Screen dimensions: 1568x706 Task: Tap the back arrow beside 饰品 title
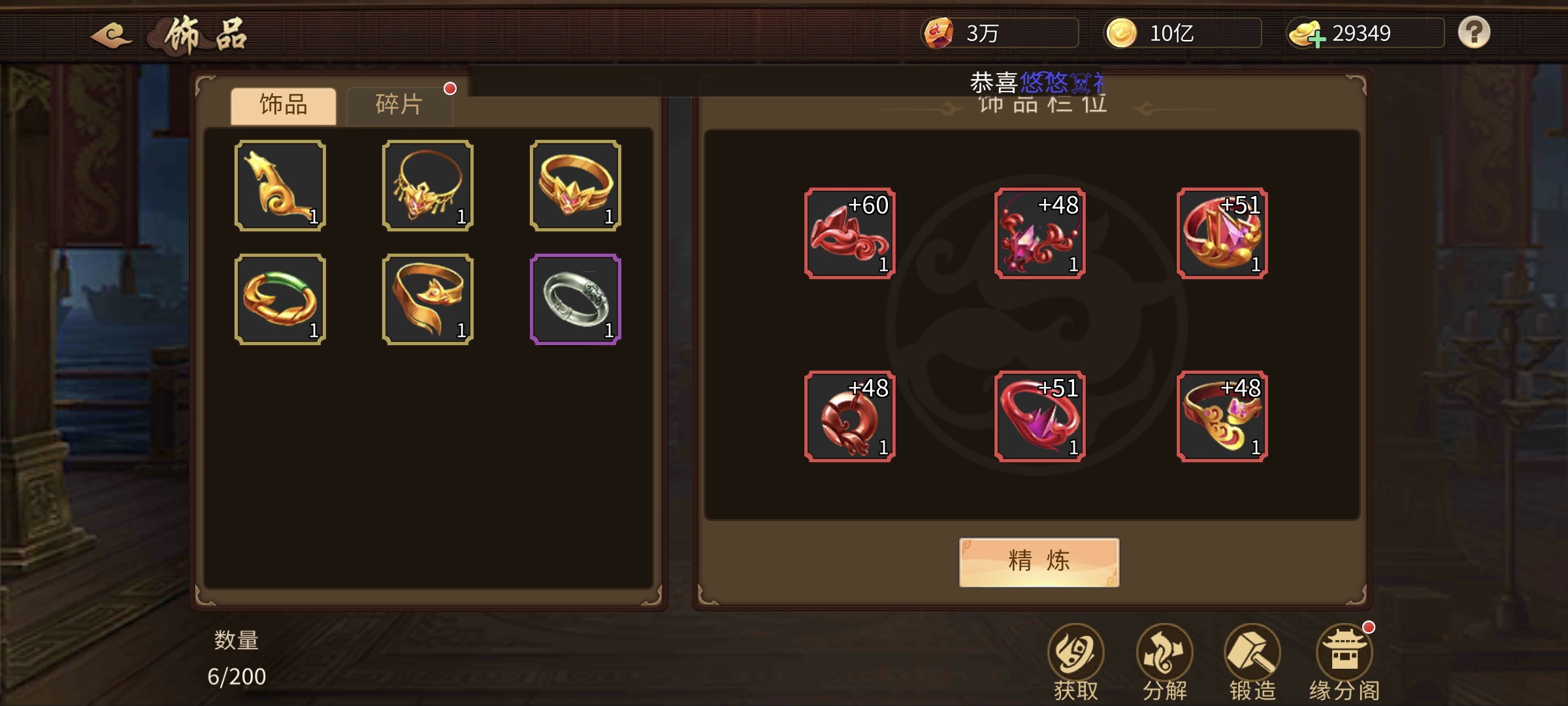click(x=112, y=35)
